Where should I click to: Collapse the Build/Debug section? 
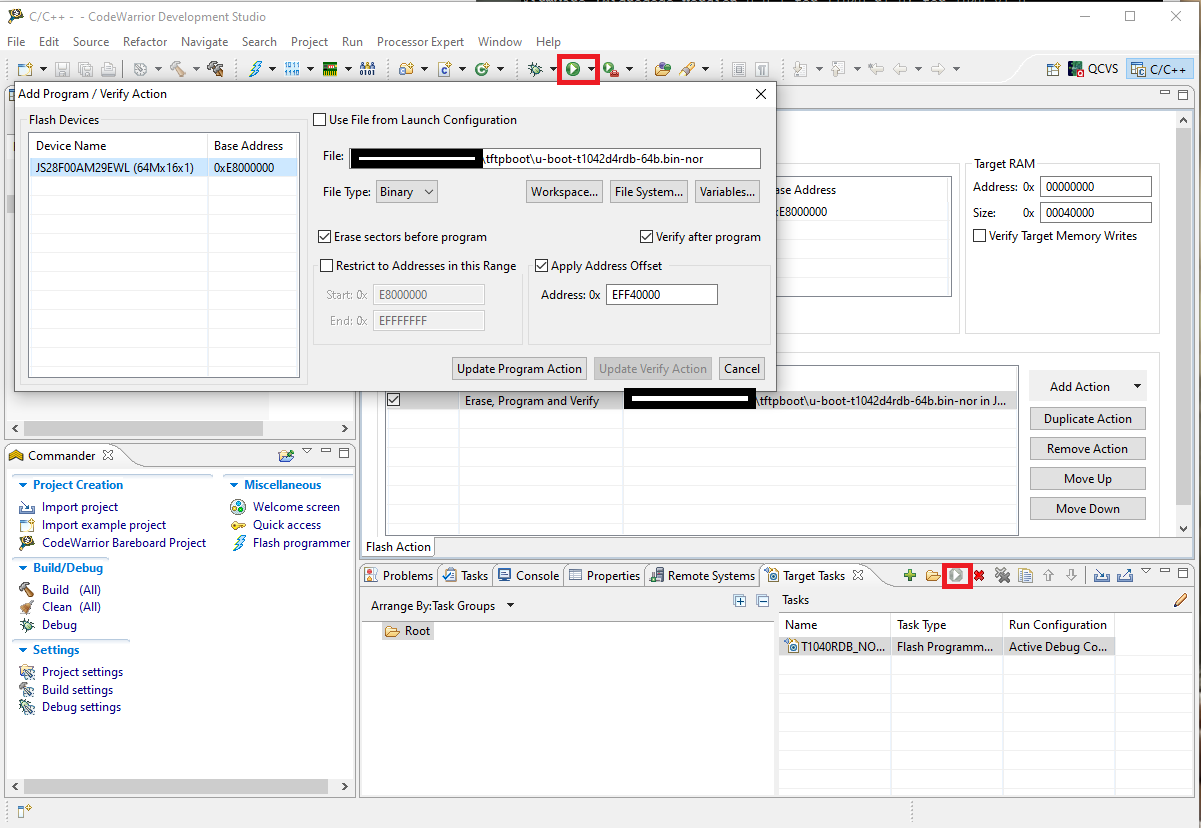coord(23,568)
